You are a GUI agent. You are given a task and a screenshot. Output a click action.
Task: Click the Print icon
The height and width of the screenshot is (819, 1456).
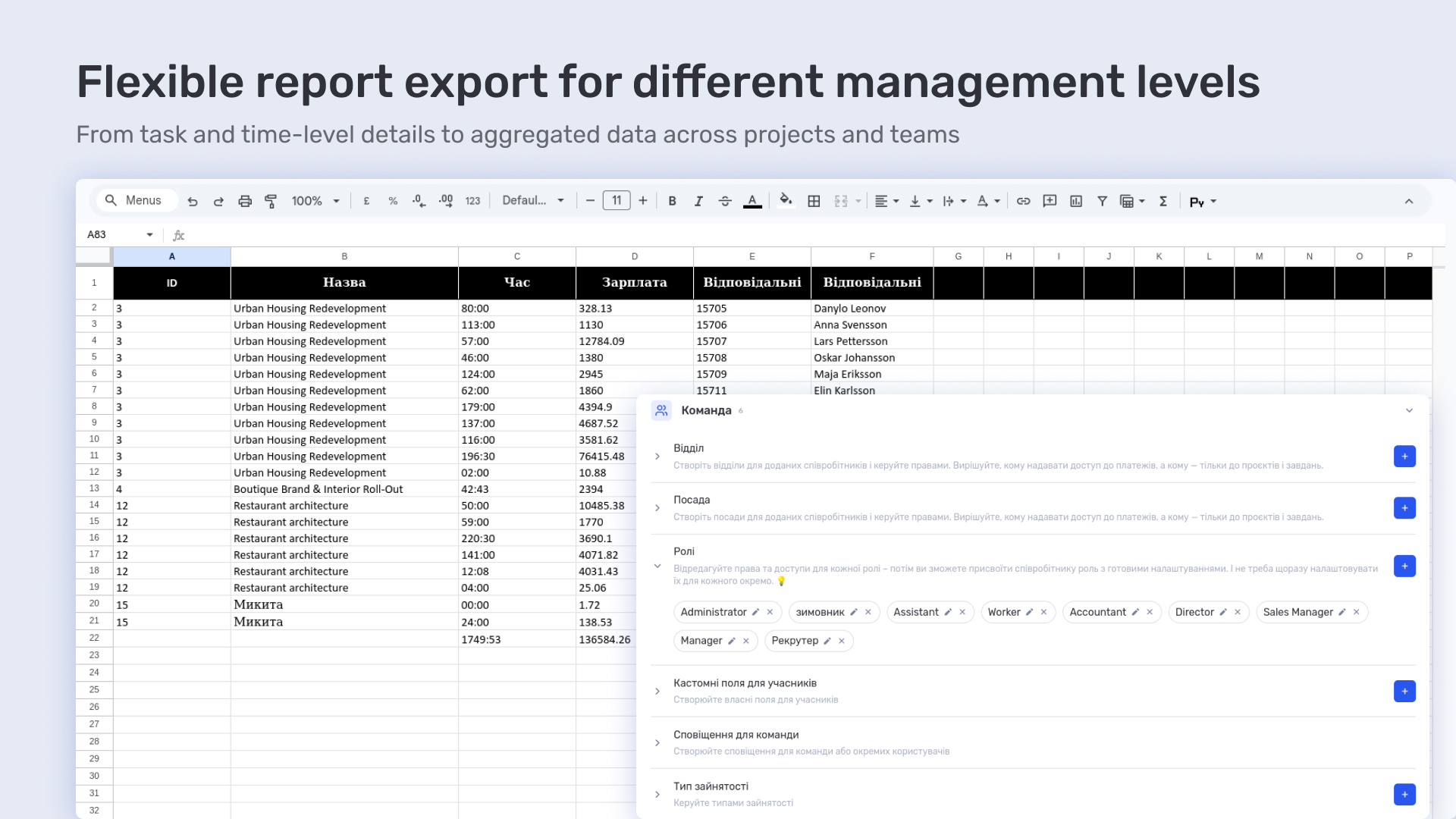245,201
